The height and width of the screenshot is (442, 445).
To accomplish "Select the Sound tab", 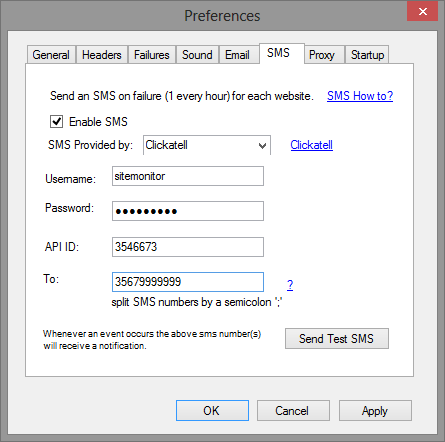I will [x=197, y=55].
